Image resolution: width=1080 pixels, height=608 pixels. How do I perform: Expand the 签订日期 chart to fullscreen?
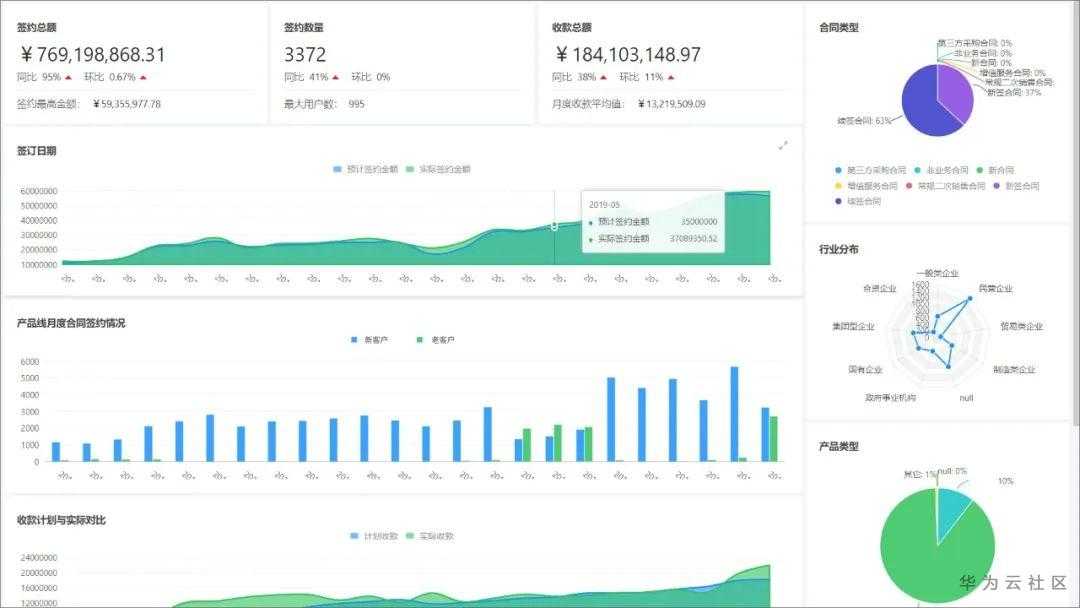pos(783,145)
